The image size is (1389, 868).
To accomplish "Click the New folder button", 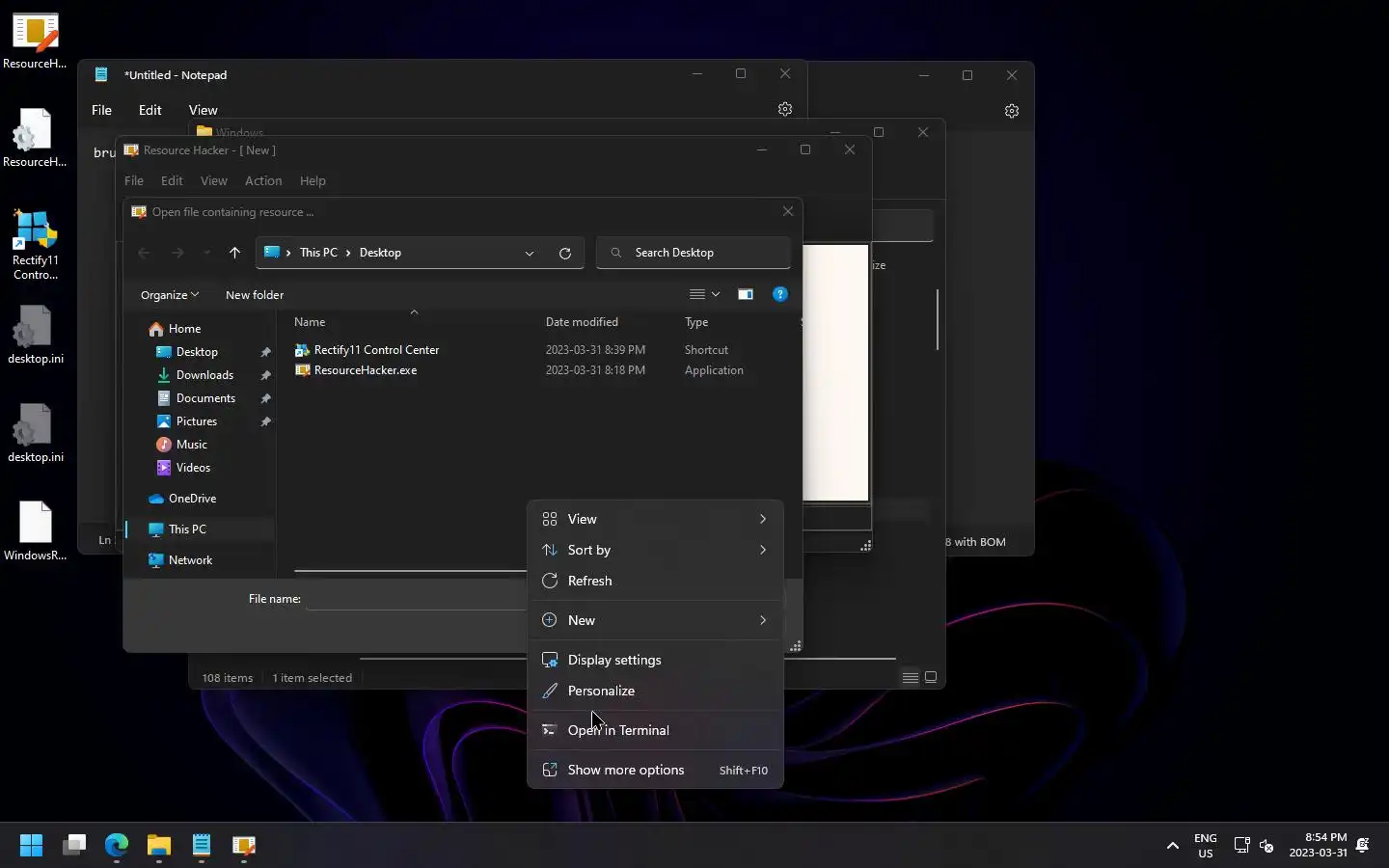I will [x=255, y=295].
